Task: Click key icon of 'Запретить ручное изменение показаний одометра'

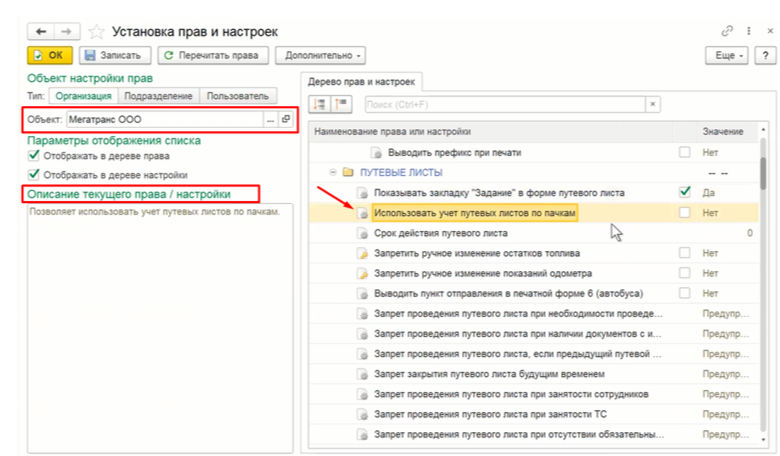Action: point(363,274)
